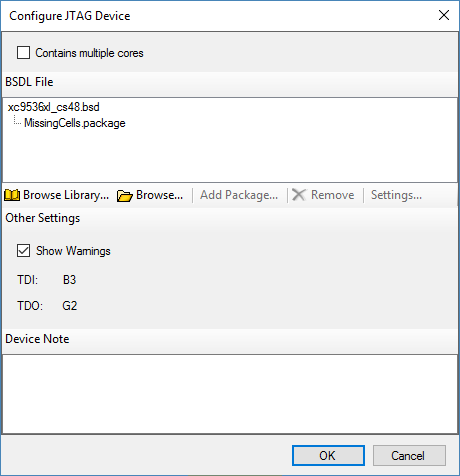Choose Add Package... in the toolbar
Screen dimensions: 460x476
(x=239, y=195)
